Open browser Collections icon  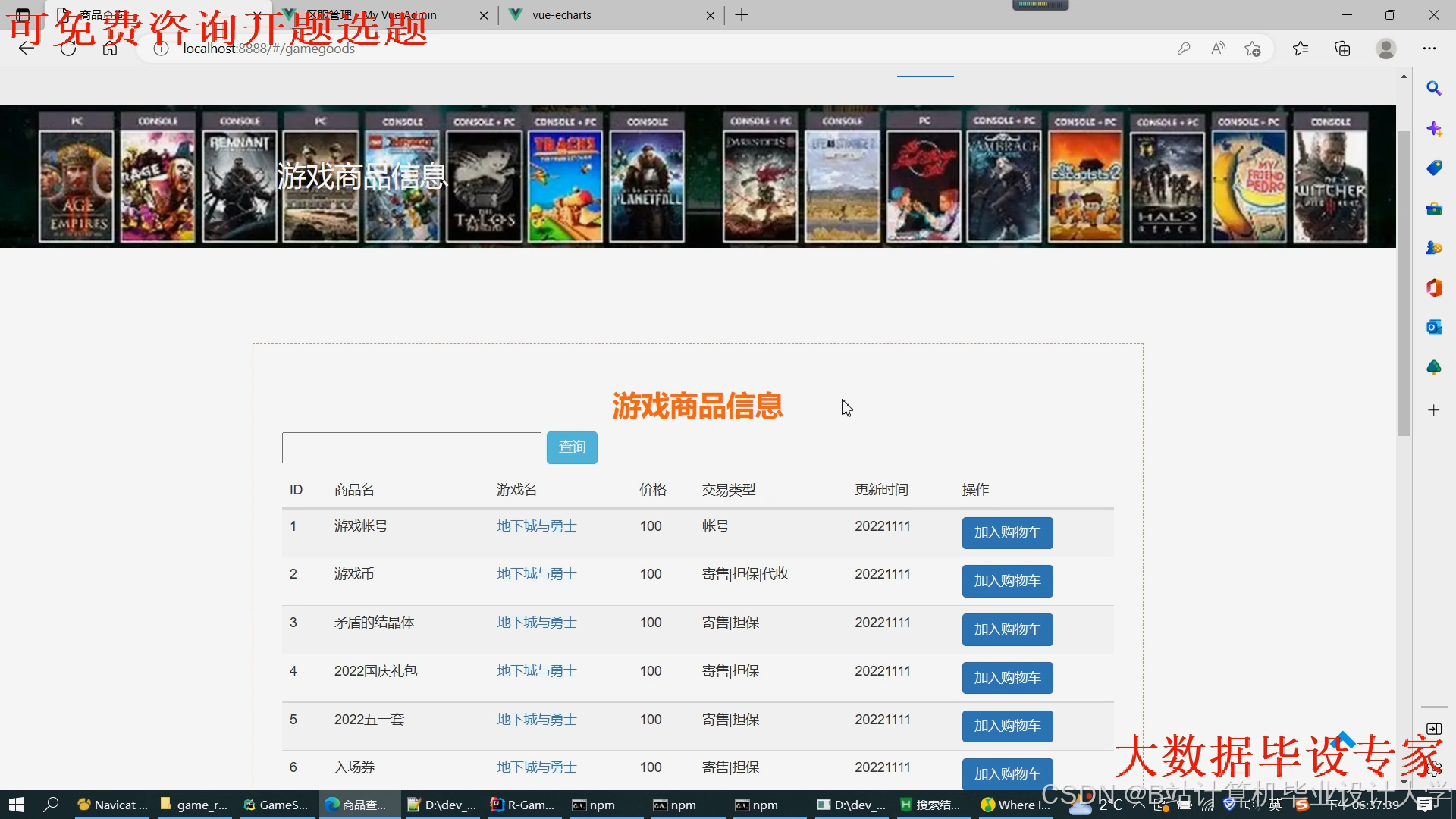tap(1342, 49)
